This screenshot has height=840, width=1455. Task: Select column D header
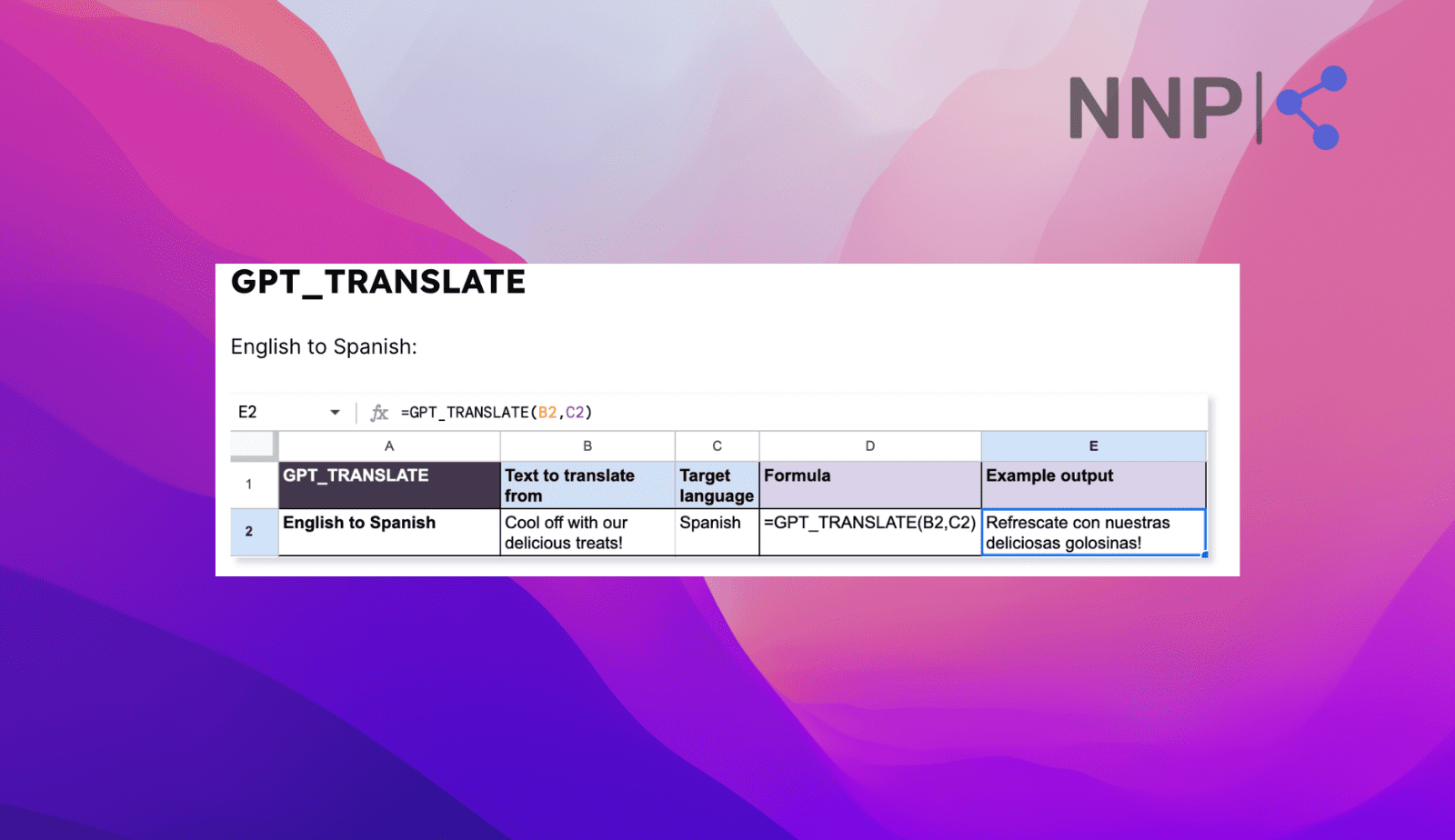(870, 446)
